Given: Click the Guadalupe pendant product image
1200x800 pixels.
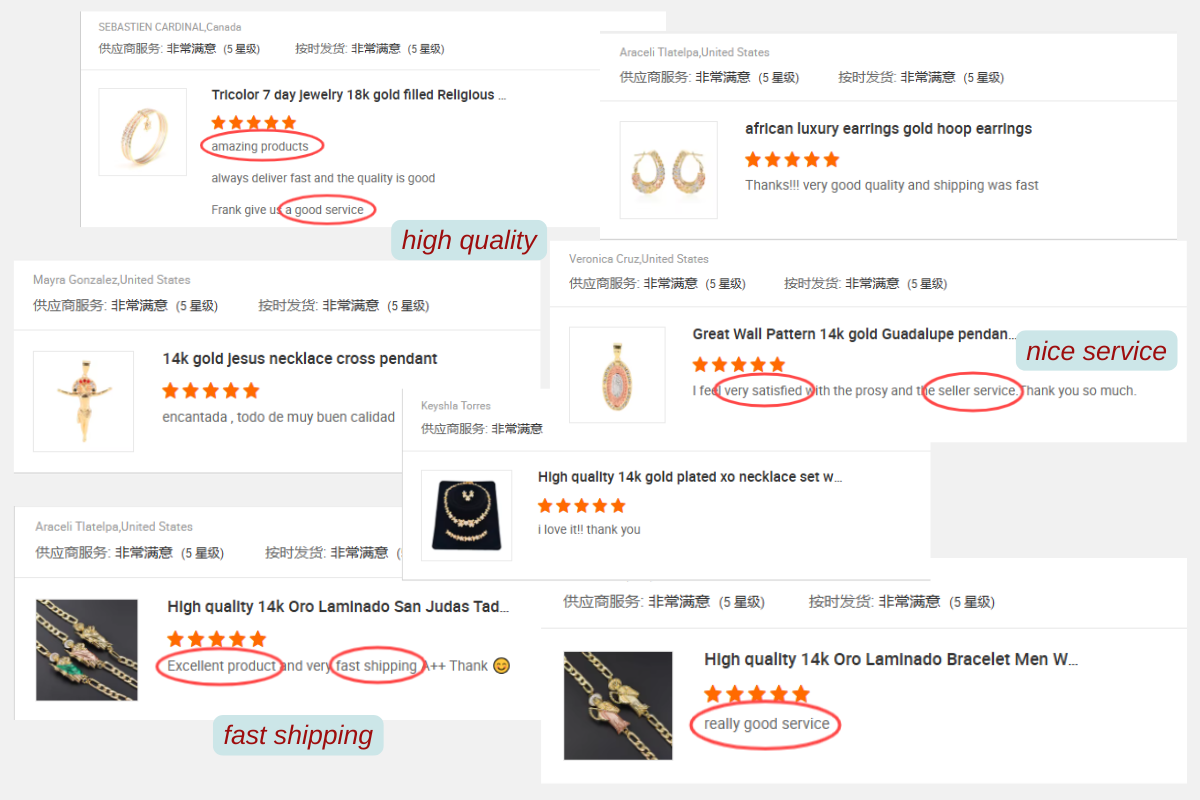Looking at the screenshot, I should 617,374.
